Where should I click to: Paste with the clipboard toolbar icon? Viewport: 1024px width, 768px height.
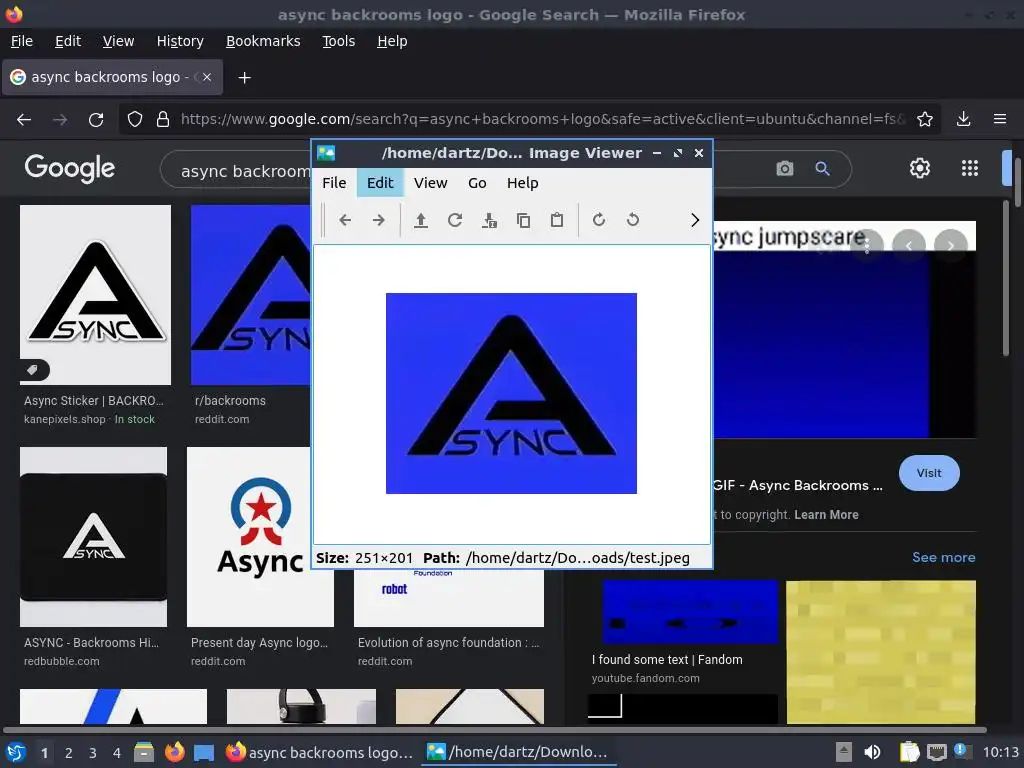pyautogui.click(x=557, y=220)
